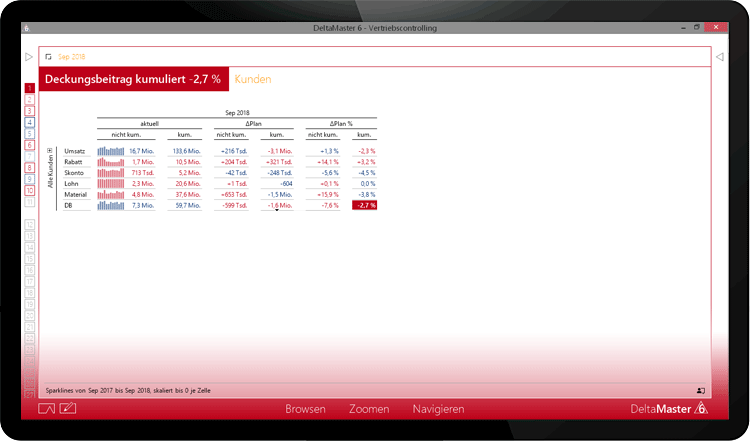The width and height of the screenshot is (750, 441).
Task: Go to report page 1
Action: click(30, 88)
